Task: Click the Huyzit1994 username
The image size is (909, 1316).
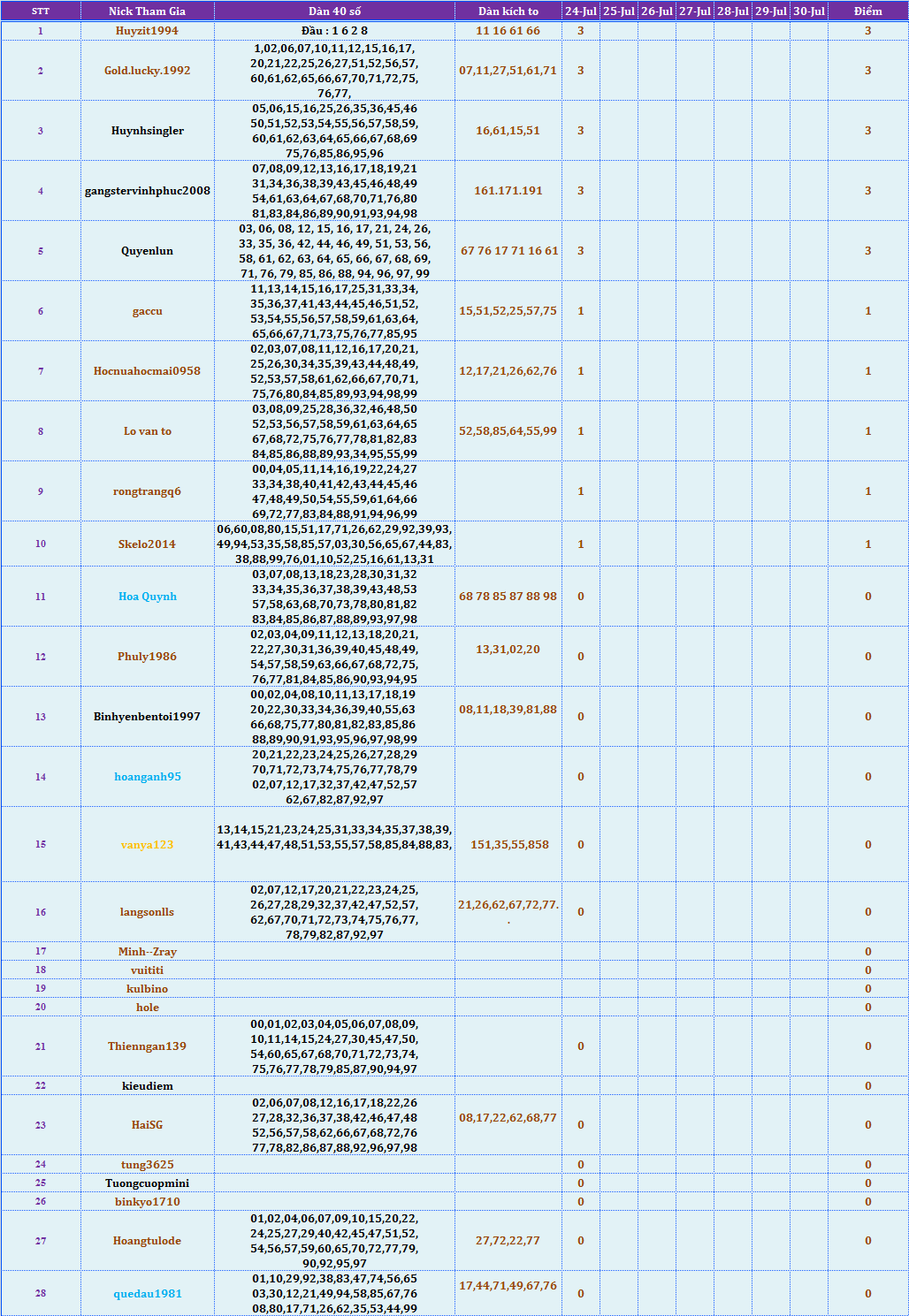Action: click(147, 31)
